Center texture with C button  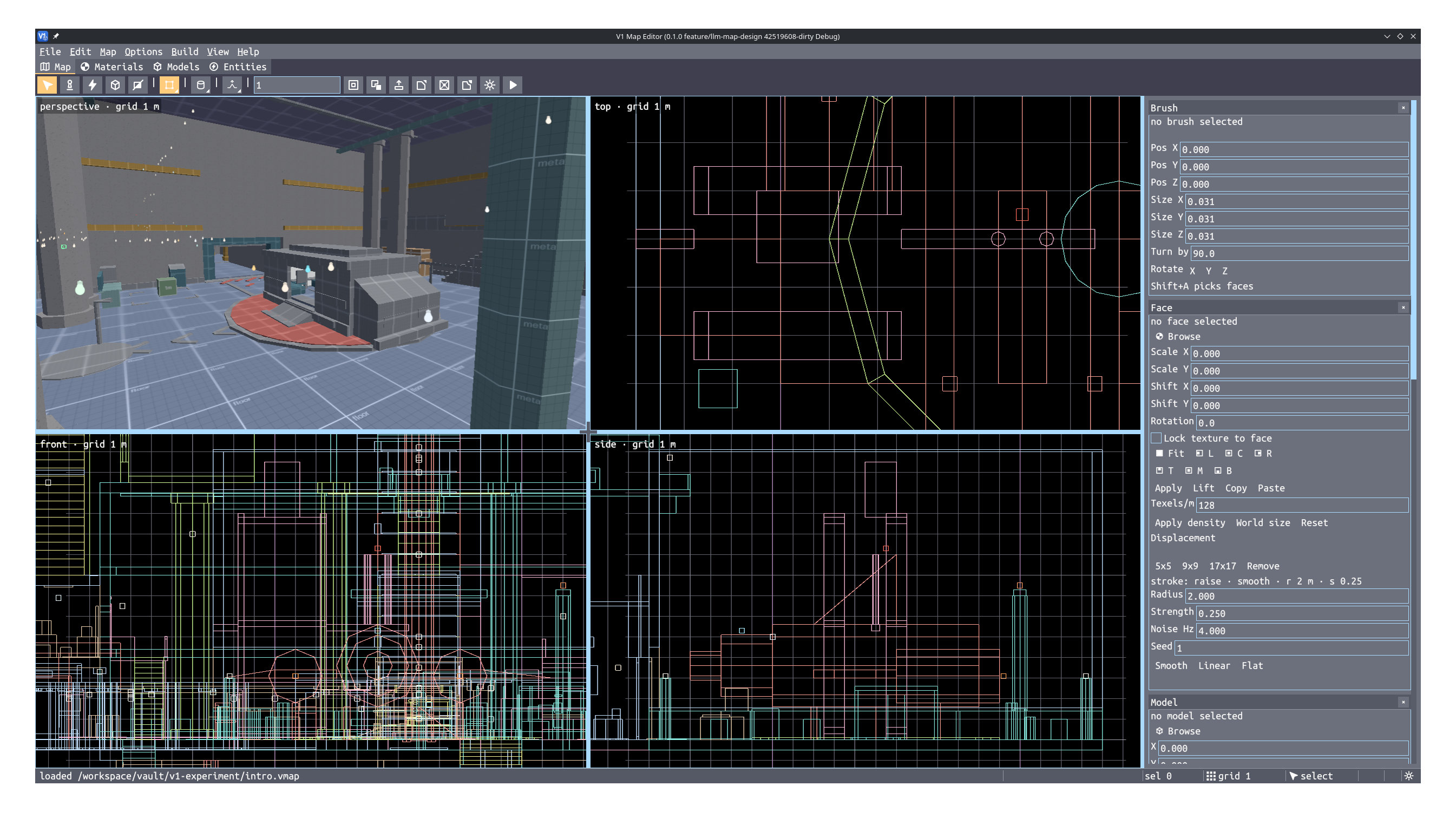pos(1234,453)
